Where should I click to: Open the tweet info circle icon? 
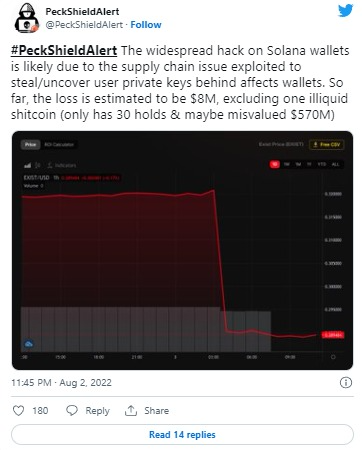pos(346,382)
